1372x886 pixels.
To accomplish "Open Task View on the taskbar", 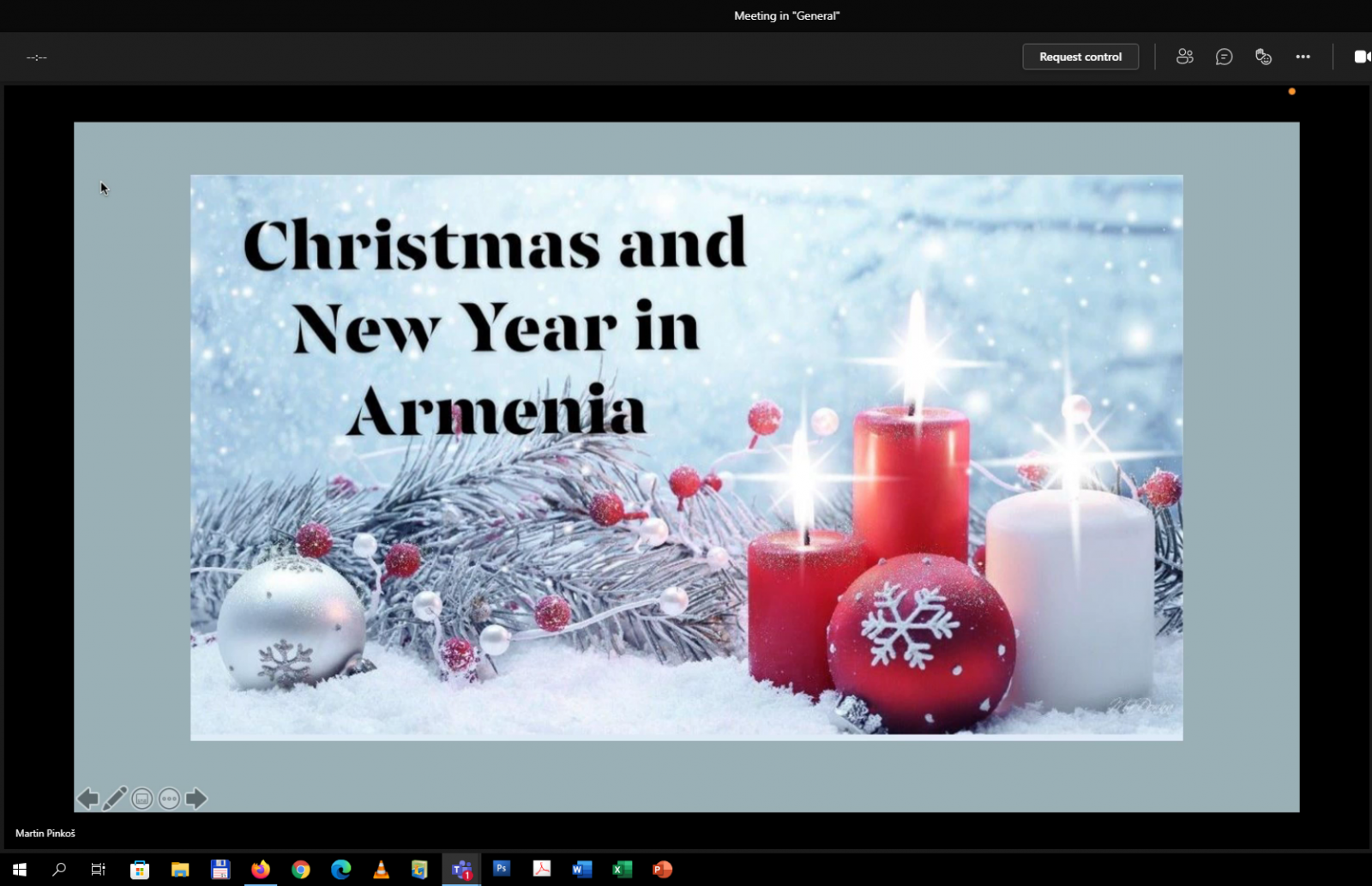I will point(99,869).
